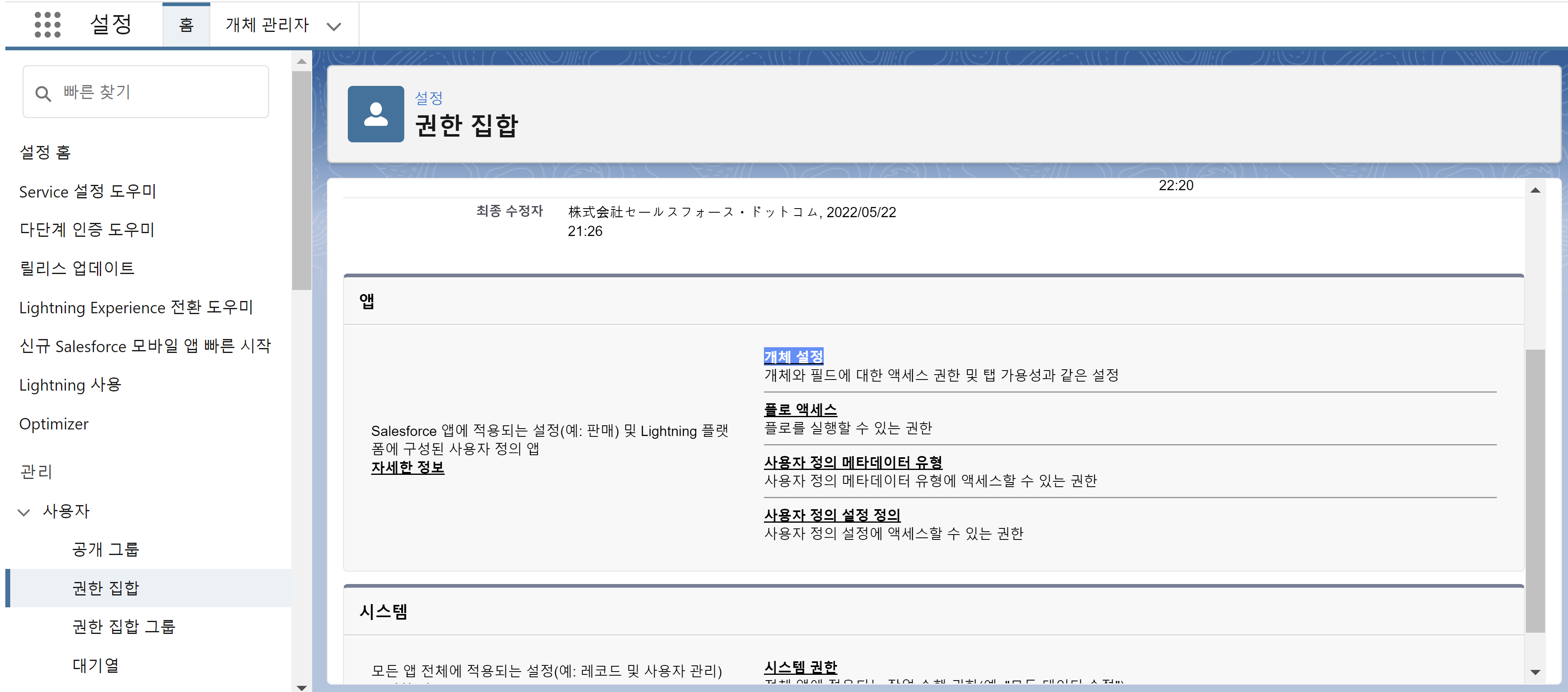Screen dimensions: 1568x692
Task: Click sidebar scrollbar up arrow
Action: click(301, 61)
